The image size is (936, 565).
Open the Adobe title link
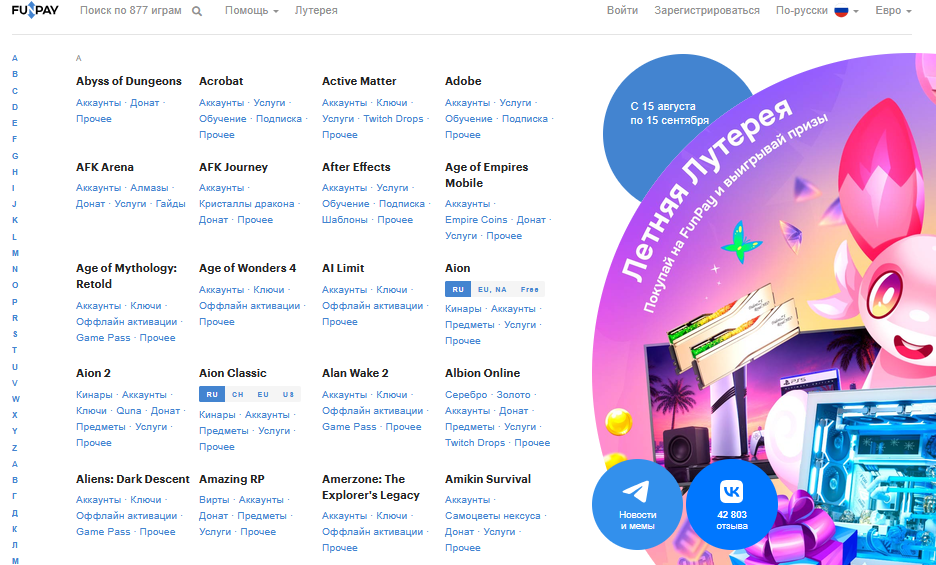point(463,81)
